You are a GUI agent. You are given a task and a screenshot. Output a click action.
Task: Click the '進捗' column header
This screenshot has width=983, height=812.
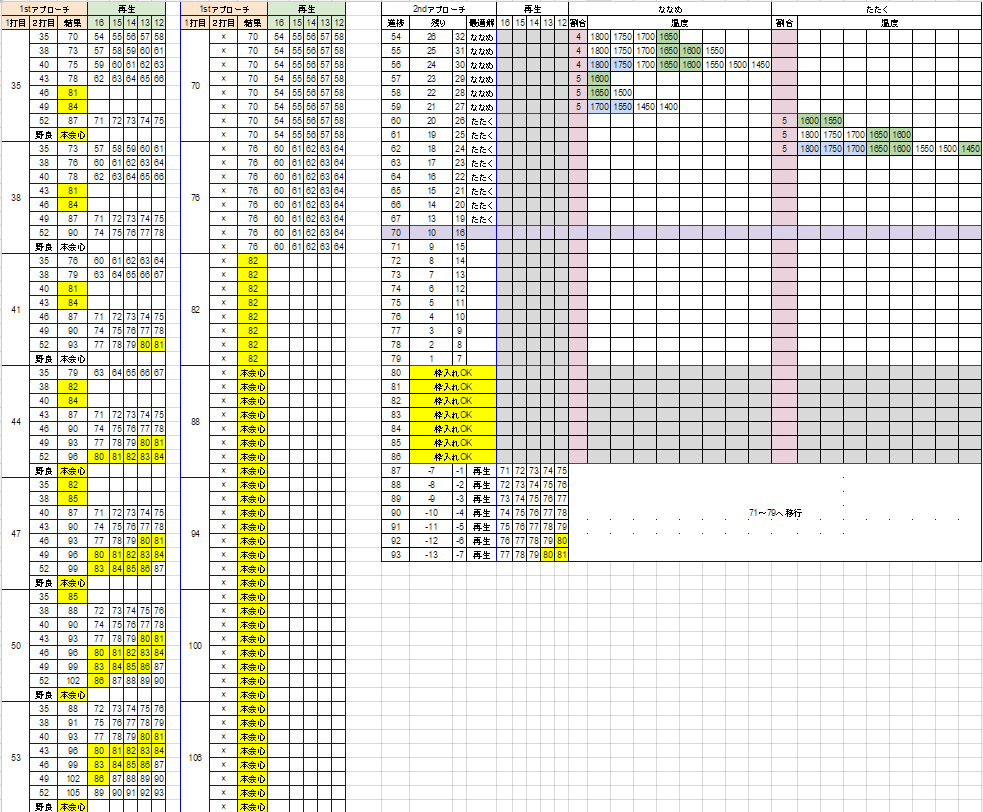click(x=396, y=23)
